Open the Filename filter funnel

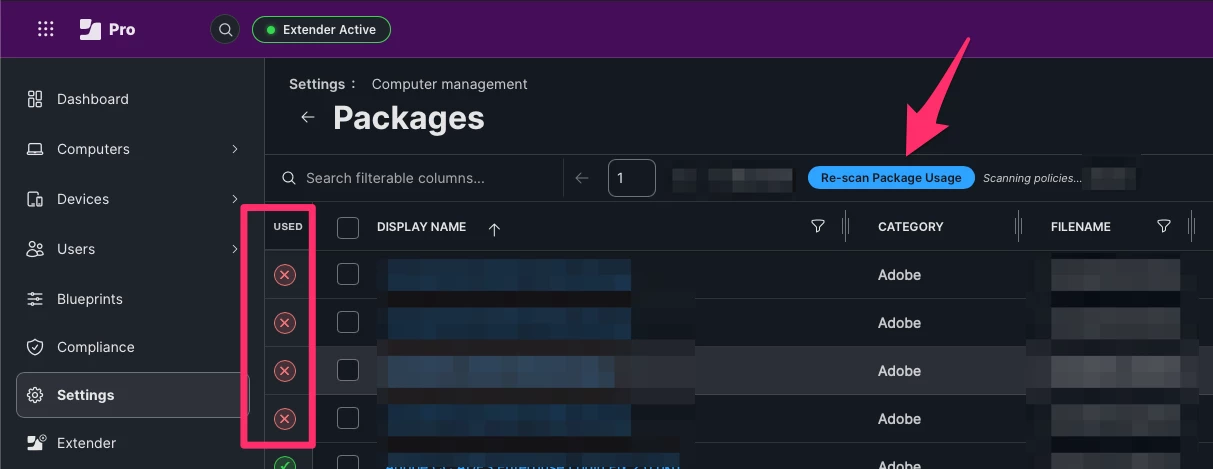[1164, 227]
